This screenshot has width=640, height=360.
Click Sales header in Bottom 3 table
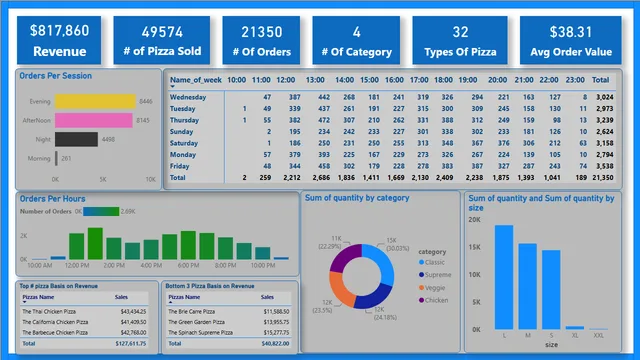click(x=267, y=297)
